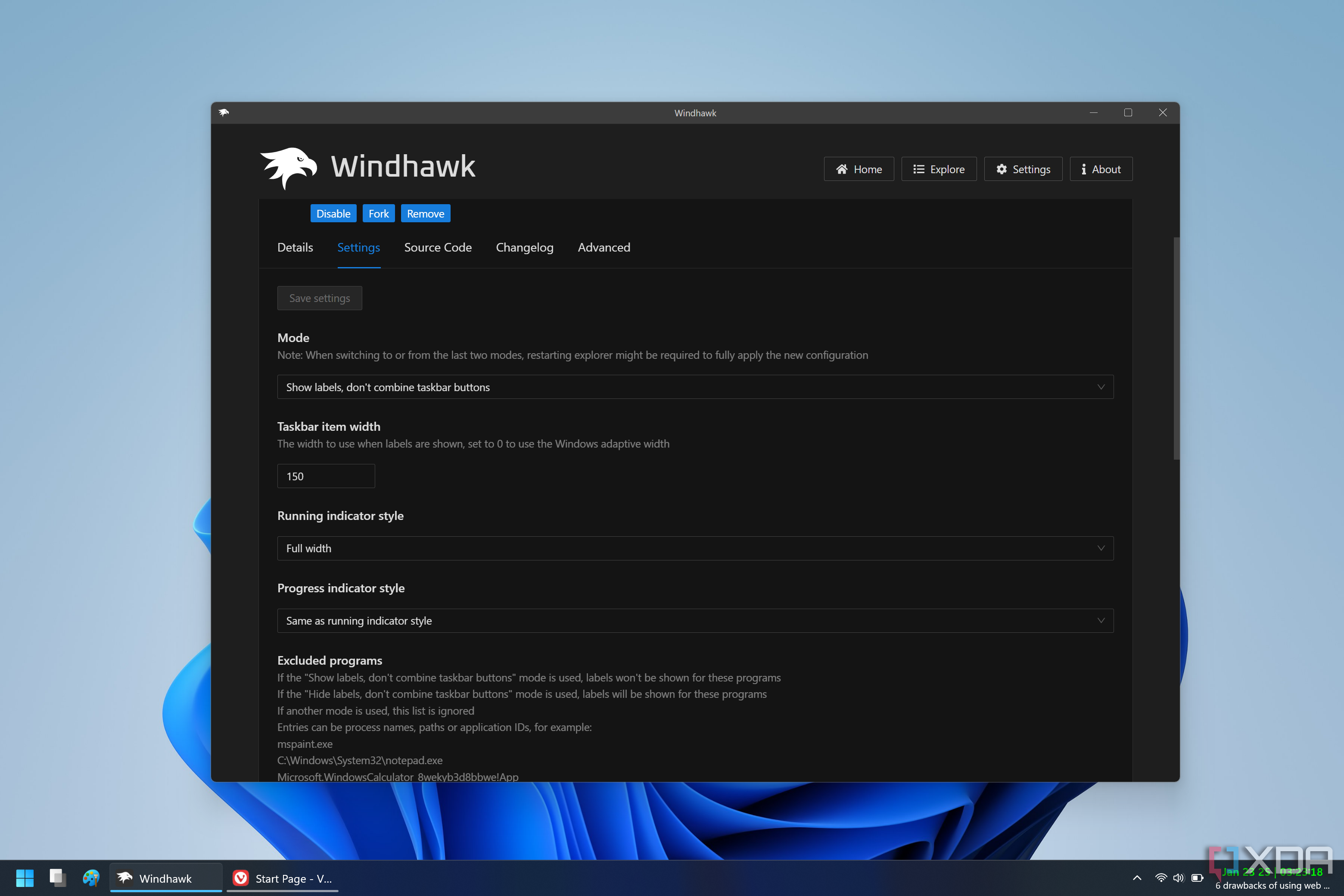Image resolution: width=1344 pixels, height=896 pixels.
Task: Switch to the Source Code tab
Action: point(438,247)
